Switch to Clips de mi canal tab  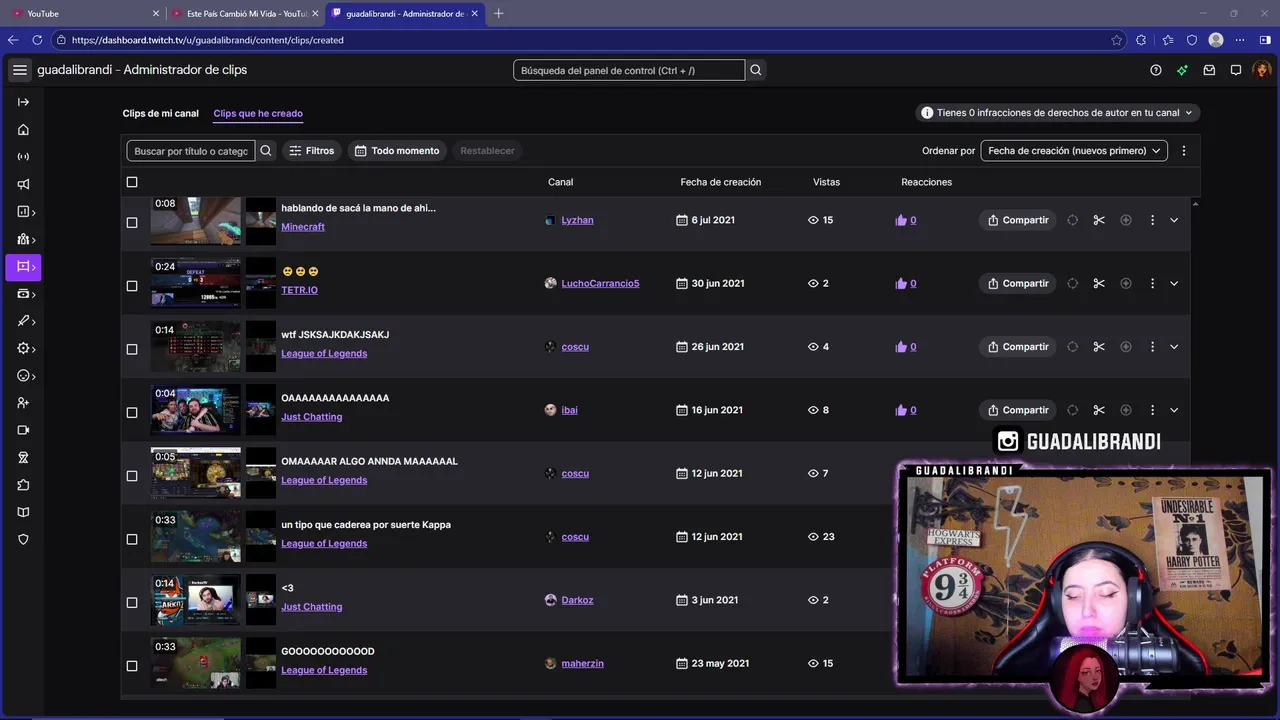point(161,113)
